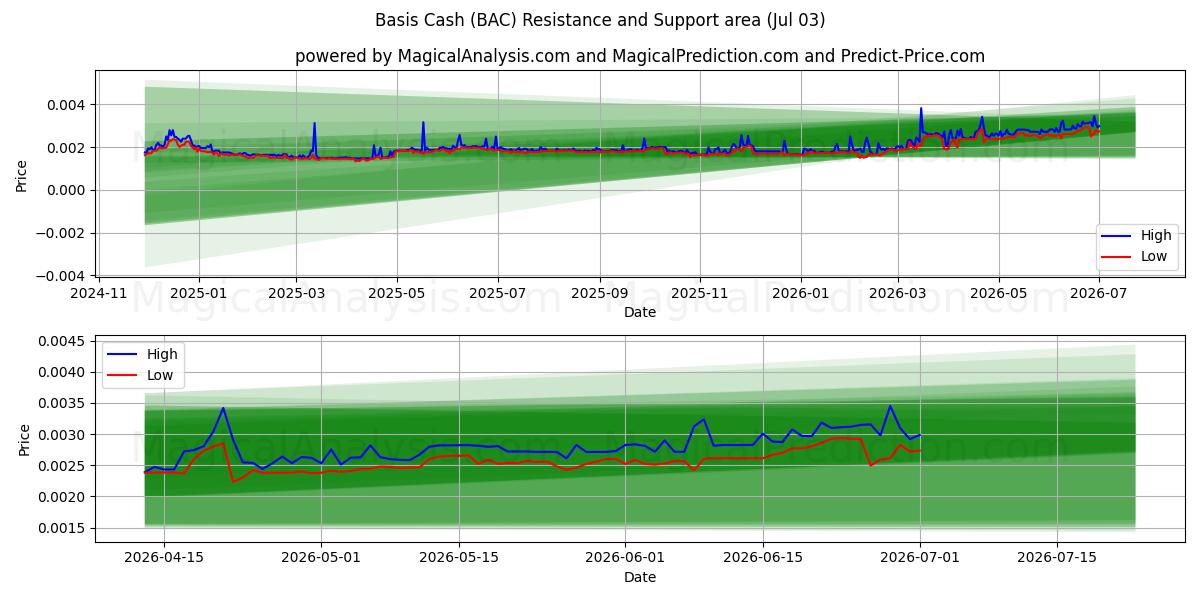Click the 'Price' axis label of the top chart

[22, 173]
